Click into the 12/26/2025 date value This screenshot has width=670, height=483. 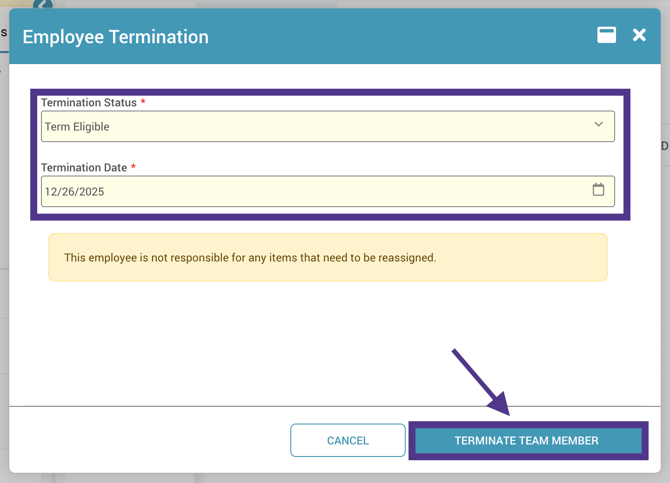(74, 192)
